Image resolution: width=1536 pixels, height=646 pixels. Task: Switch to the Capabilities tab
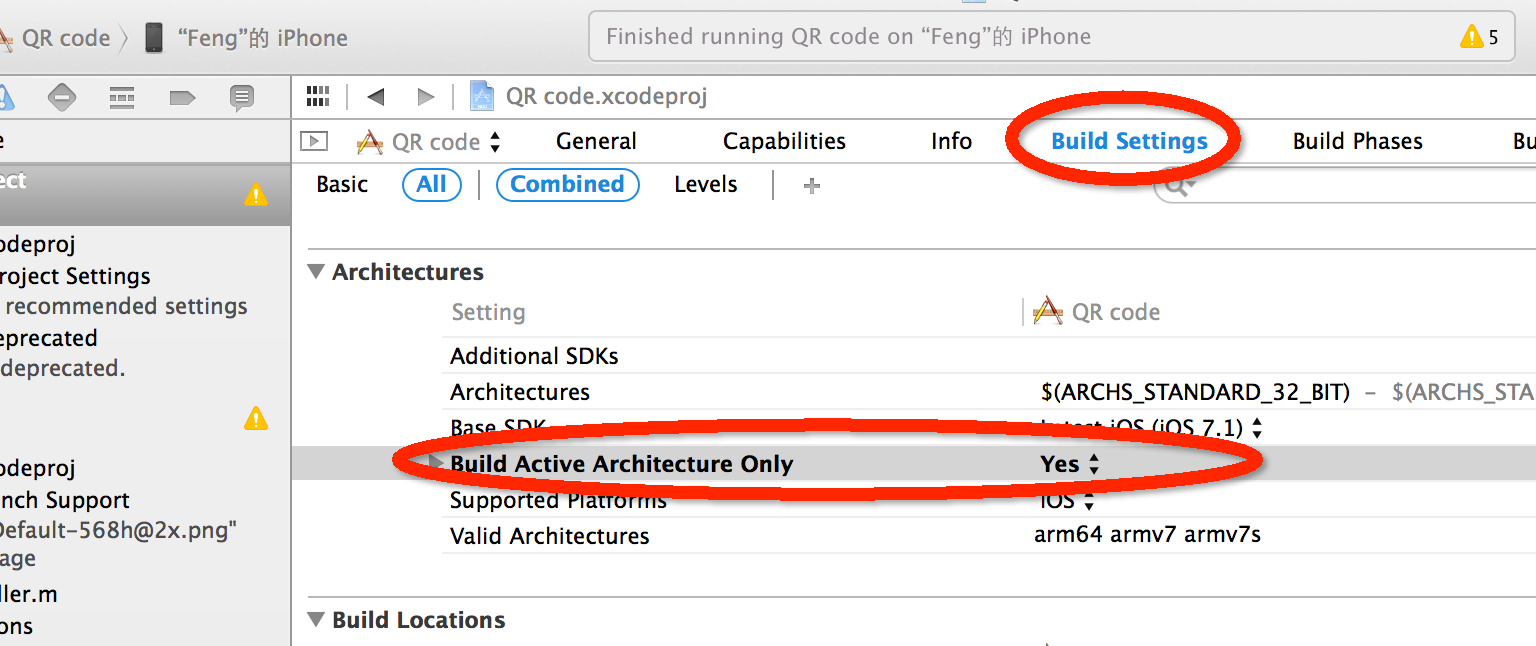[x=784, y=142]
